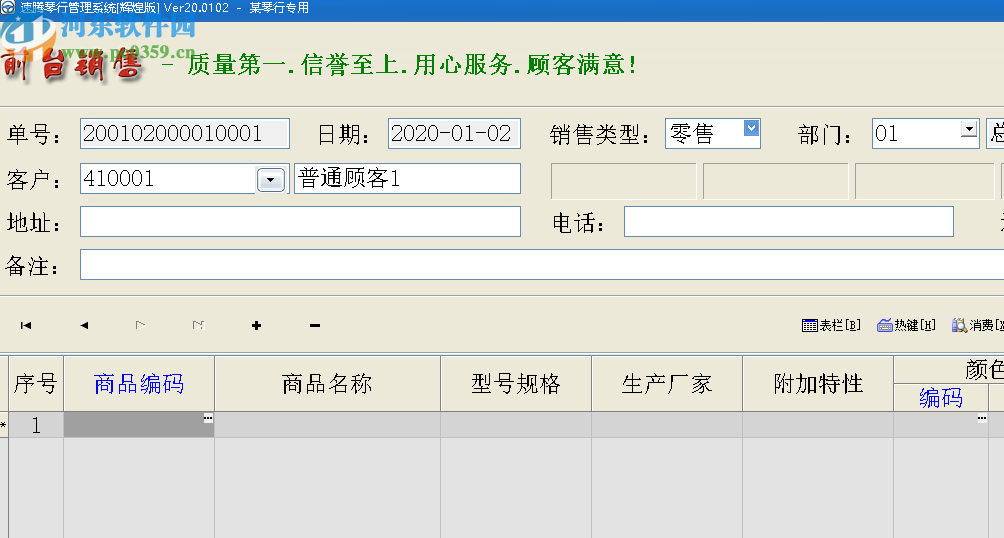Viewport: 1004px width, 538px height.
Task: Select row 1 in the sales grid
Action: click(x=36, y=425)
